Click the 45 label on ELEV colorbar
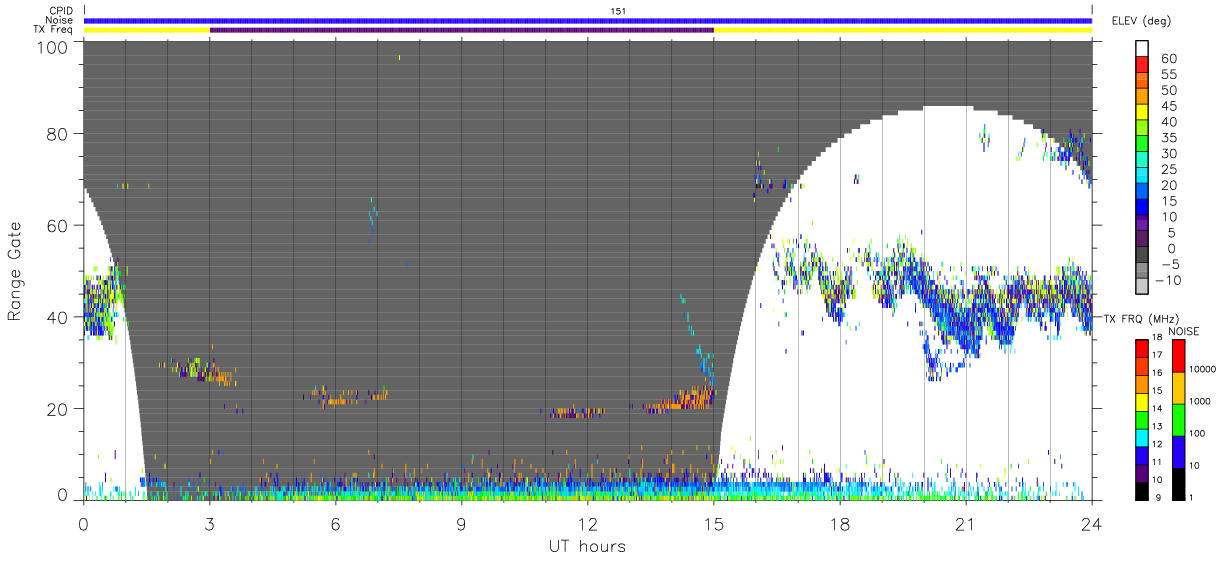 point(1167,106)
